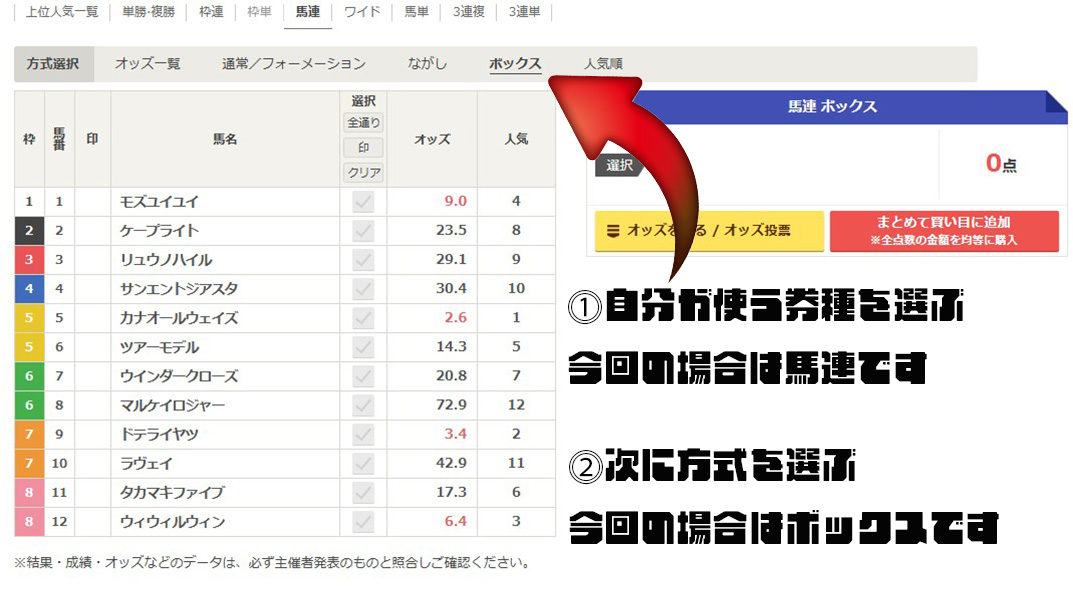Open the 通常/フォーメーション method tab
This screenshot has height=597, width=1073.
(x=293, y=64)
